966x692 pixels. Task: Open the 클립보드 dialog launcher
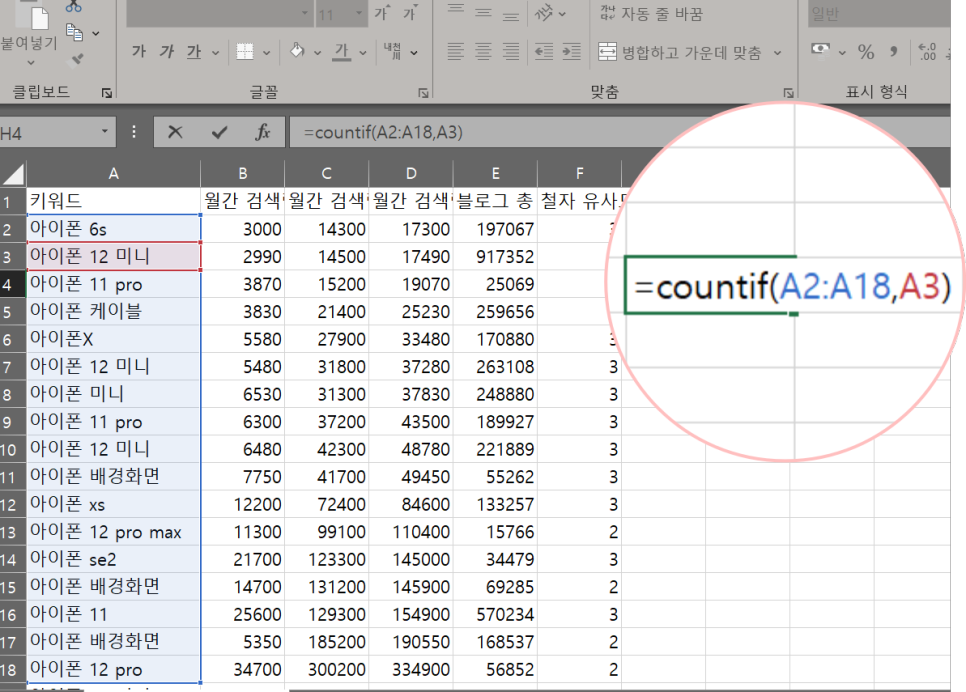107,93
